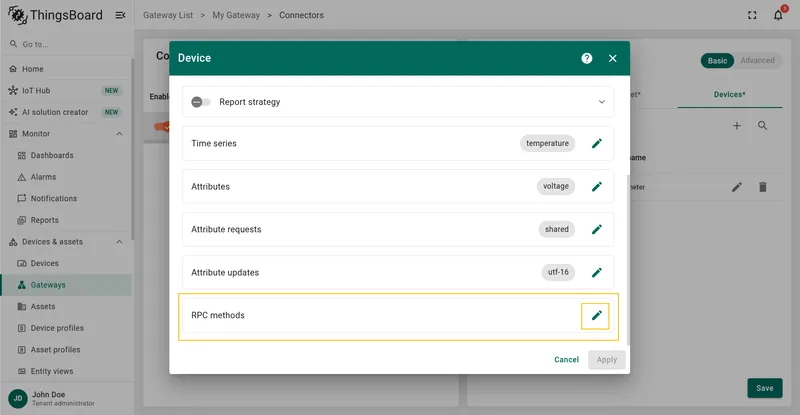Click the temperature chip

tap(547, 143)
